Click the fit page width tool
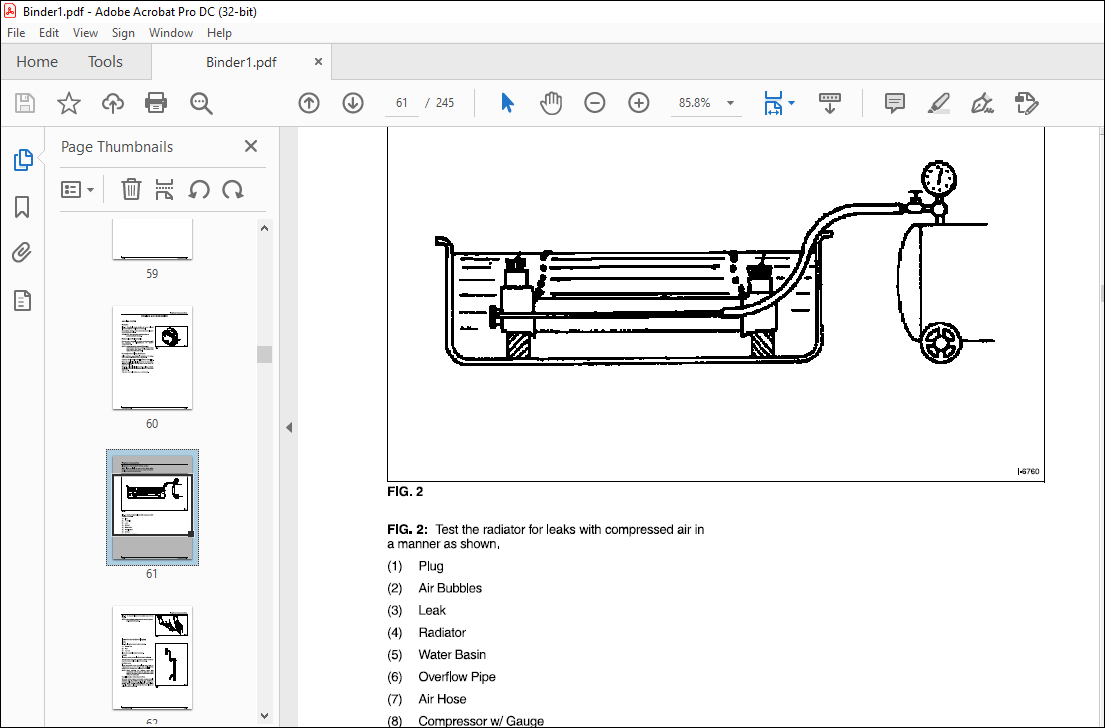The width and height of the screenshot is (1105, 728). (774, 103)
